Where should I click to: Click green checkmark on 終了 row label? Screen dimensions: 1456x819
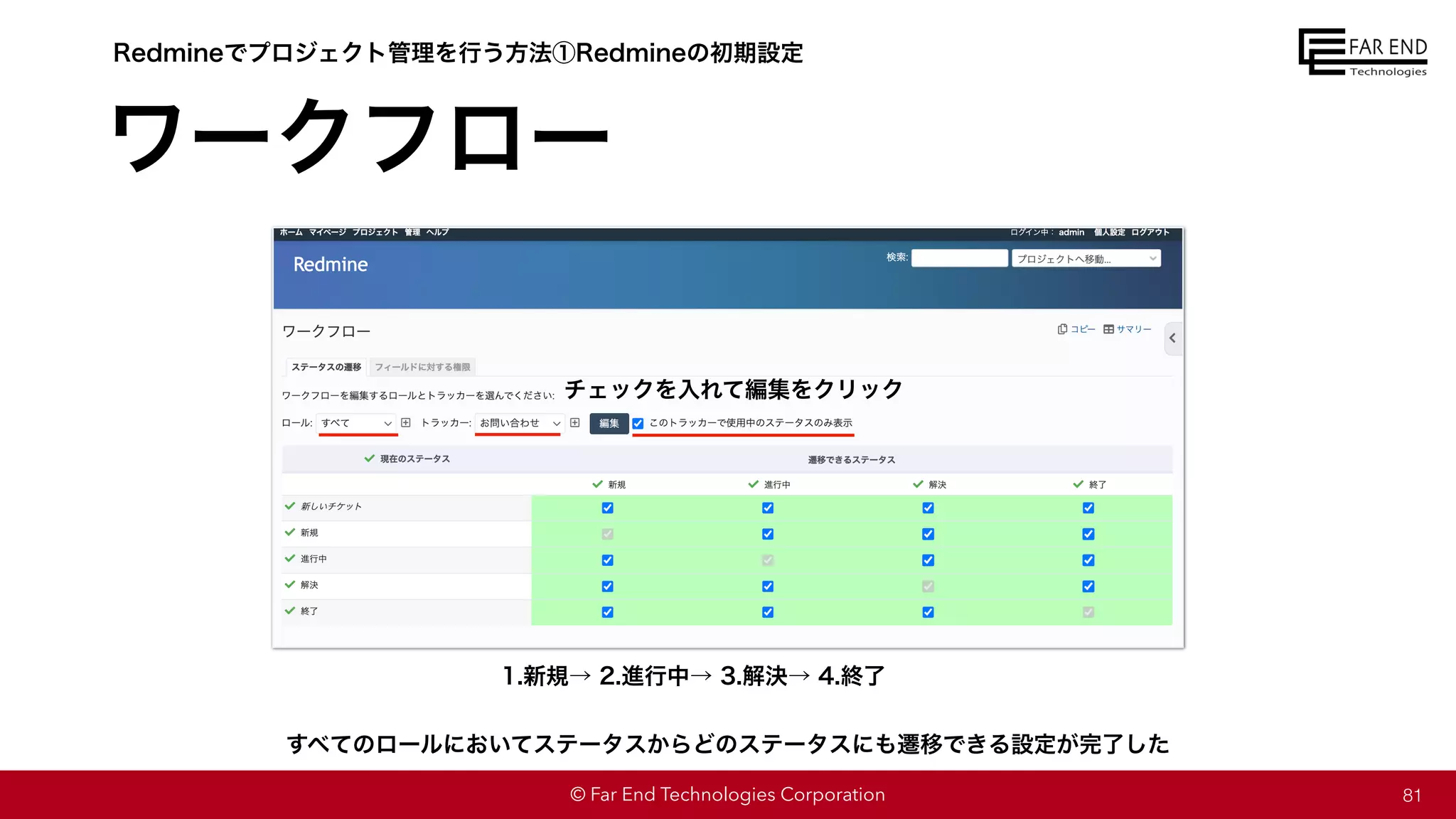coord(290,611)
